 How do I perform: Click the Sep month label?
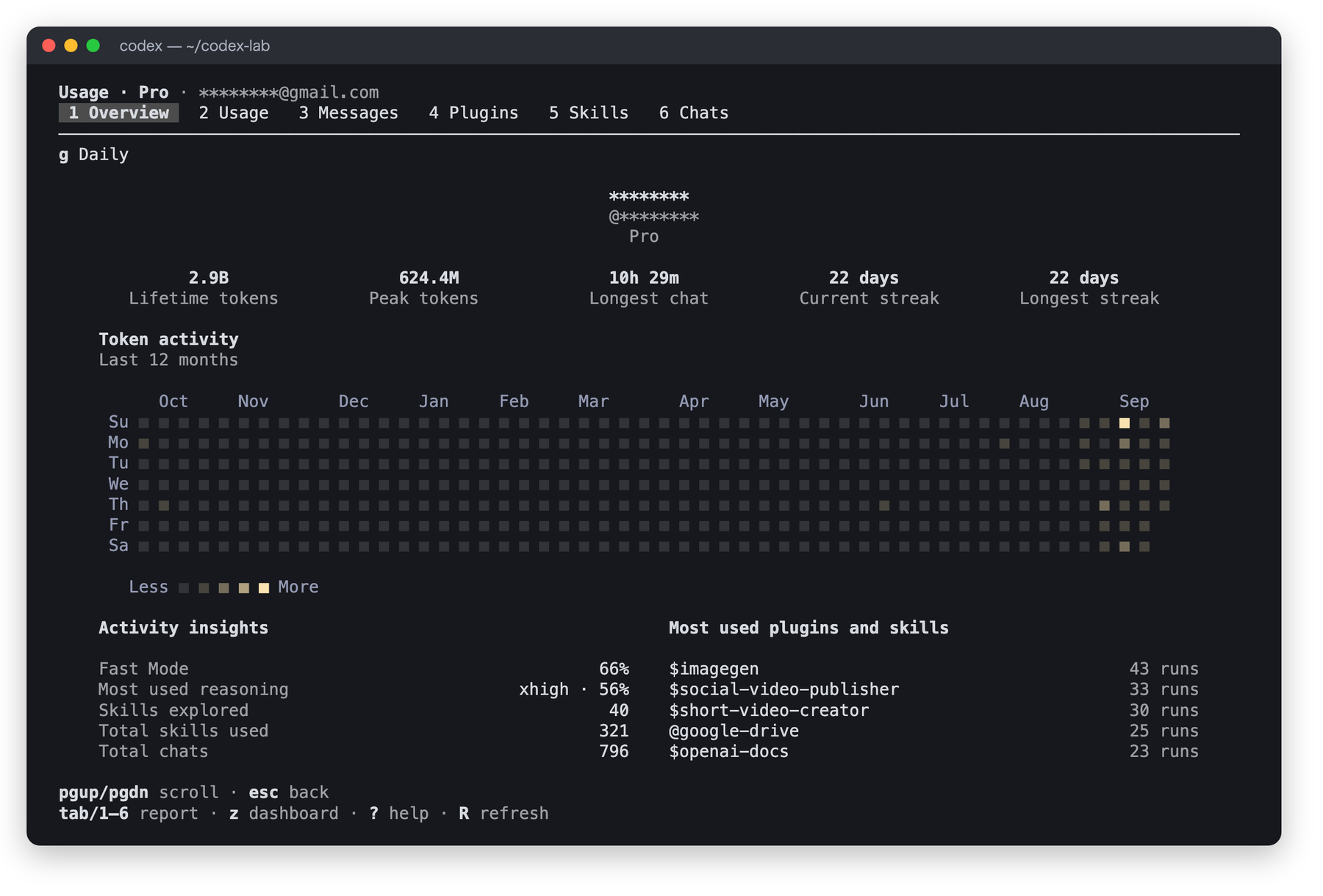[1134, 401]
